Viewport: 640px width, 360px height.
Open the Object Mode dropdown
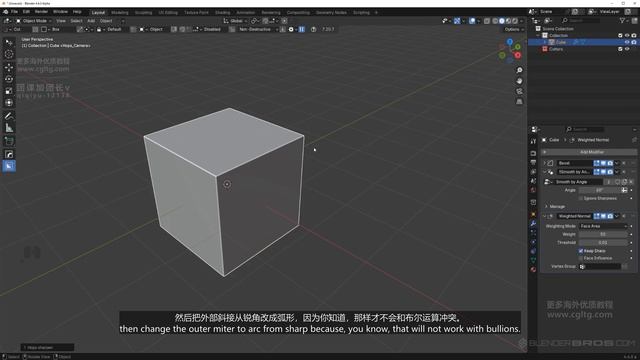34,21
